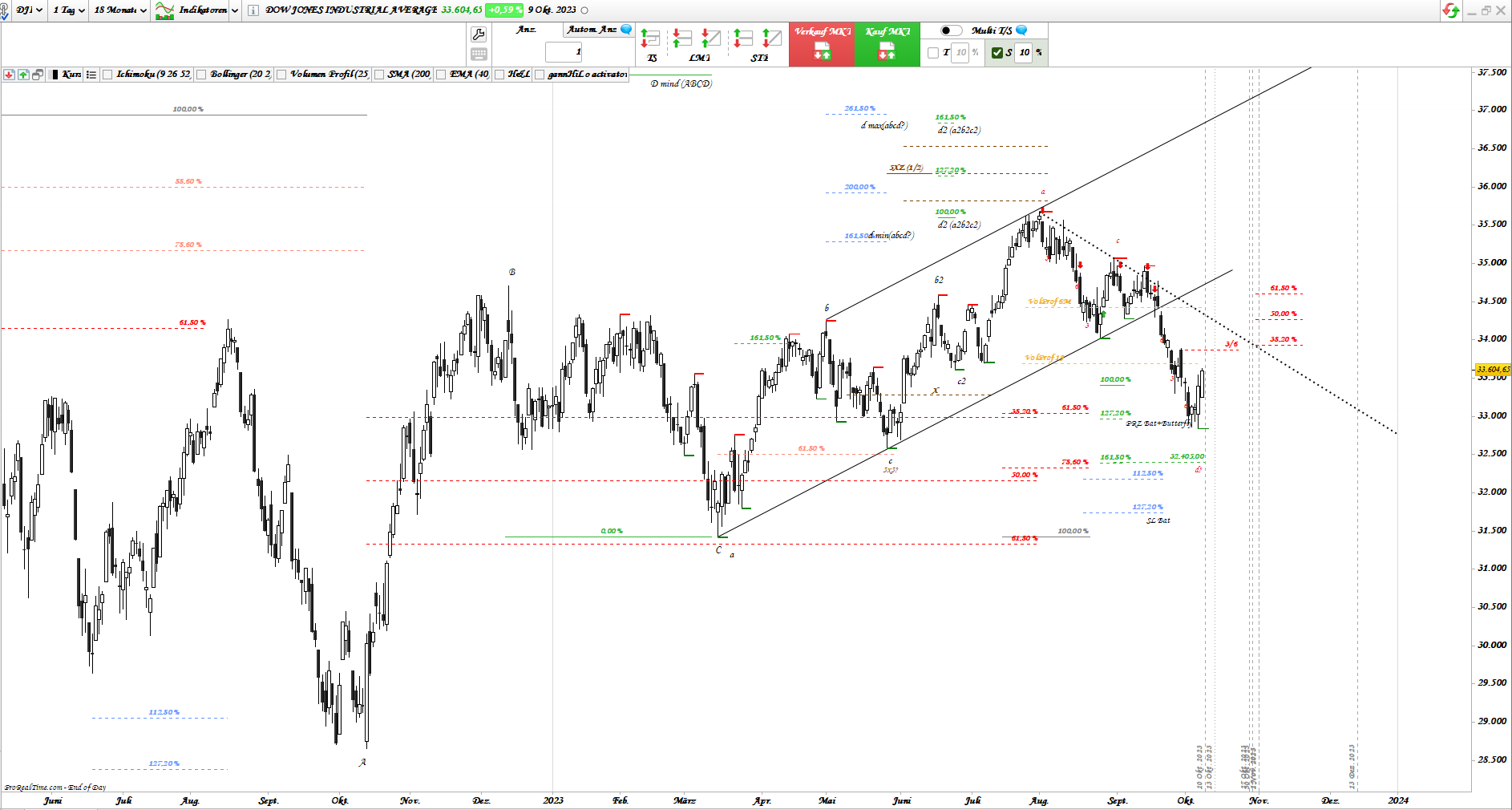Open the instrument info icon
The width and height of the screenshot is (1512, 810).
253,10
